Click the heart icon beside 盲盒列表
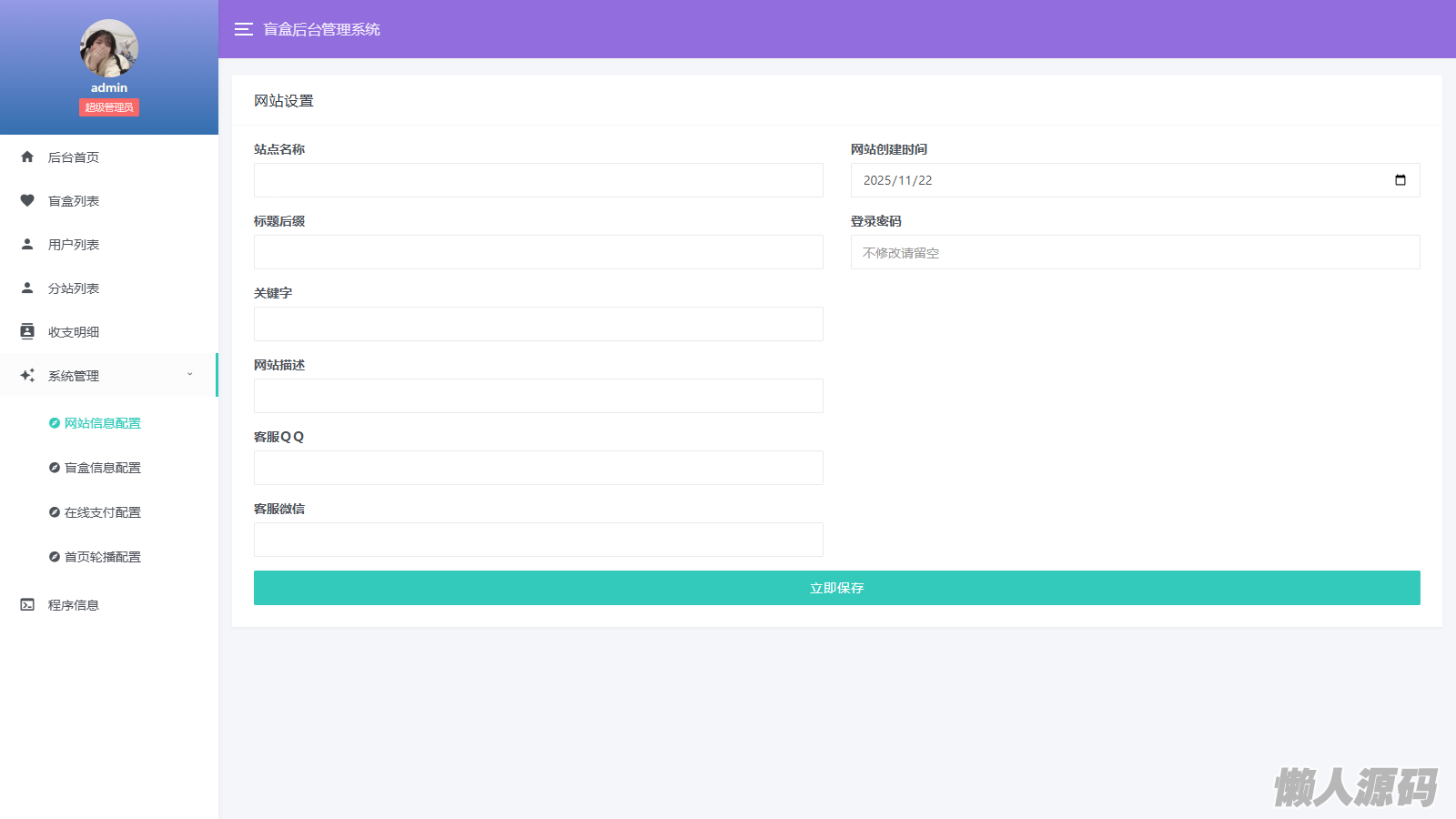The image size is (1456, 819). pyautogui.click(x=27, y=200)
